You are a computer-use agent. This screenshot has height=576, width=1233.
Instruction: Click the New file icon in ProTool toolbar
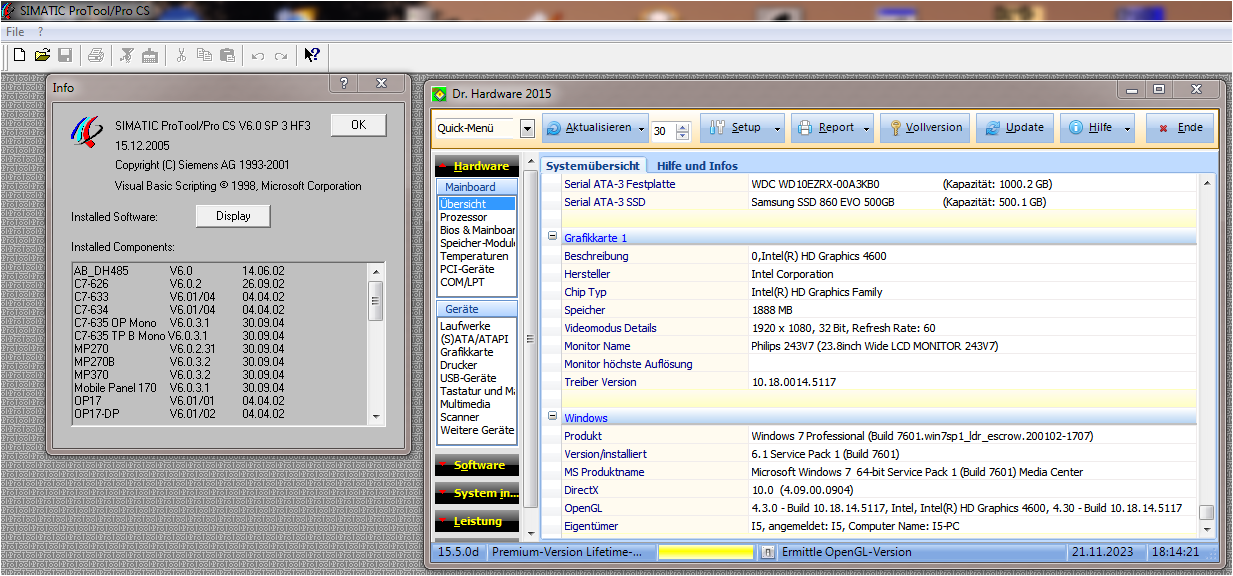pos(19,55)
